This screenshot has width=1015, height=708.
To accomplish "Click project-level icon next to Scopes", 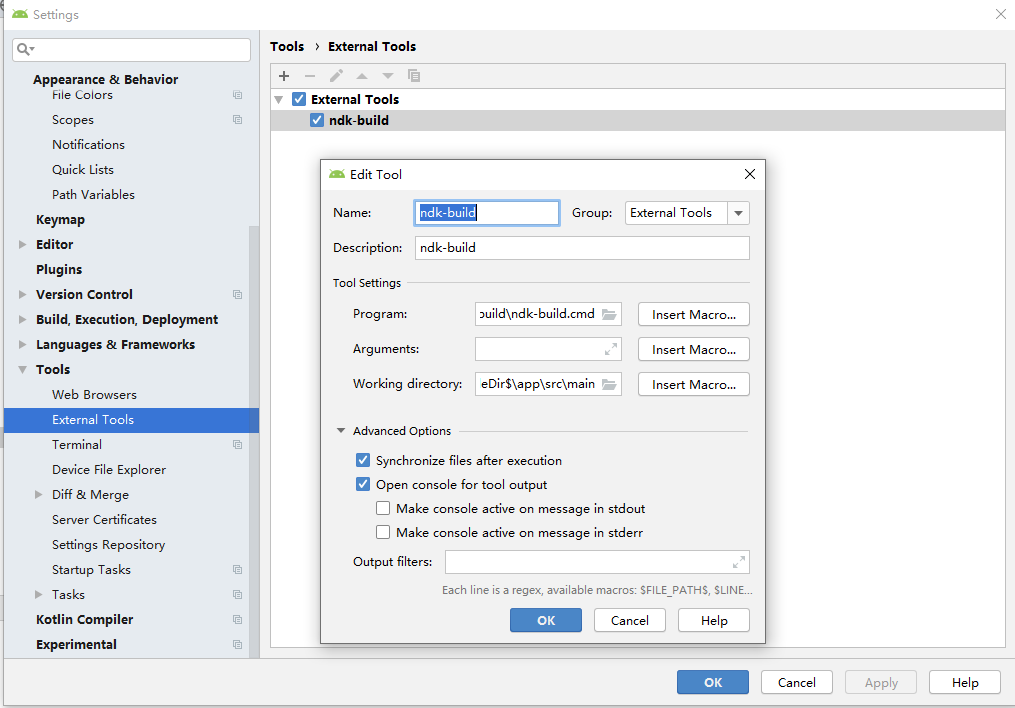I will tap(238, 120).
